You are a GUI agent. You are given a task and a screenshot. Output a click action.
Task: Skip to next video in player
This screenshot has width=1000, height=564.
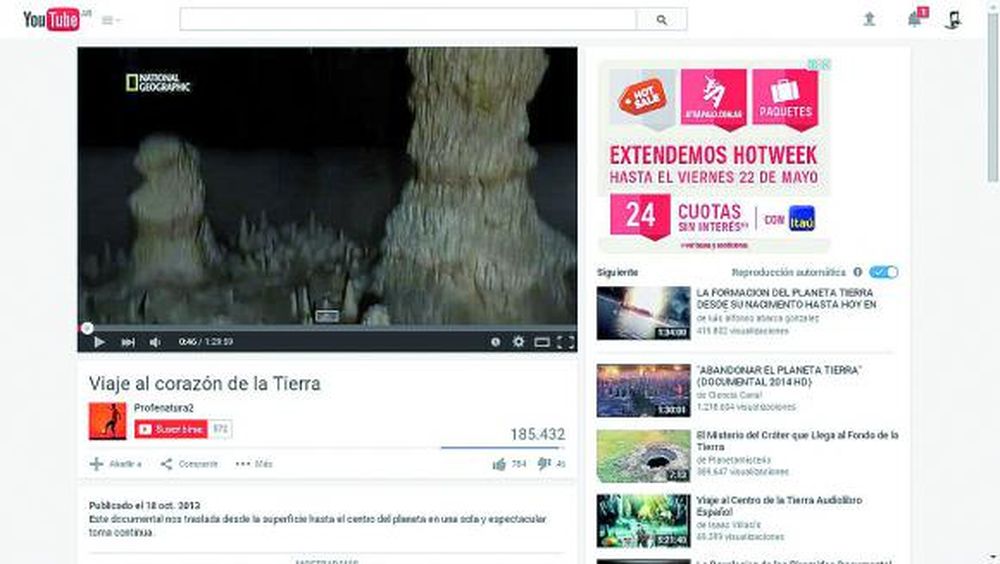(x=127, y=342)
